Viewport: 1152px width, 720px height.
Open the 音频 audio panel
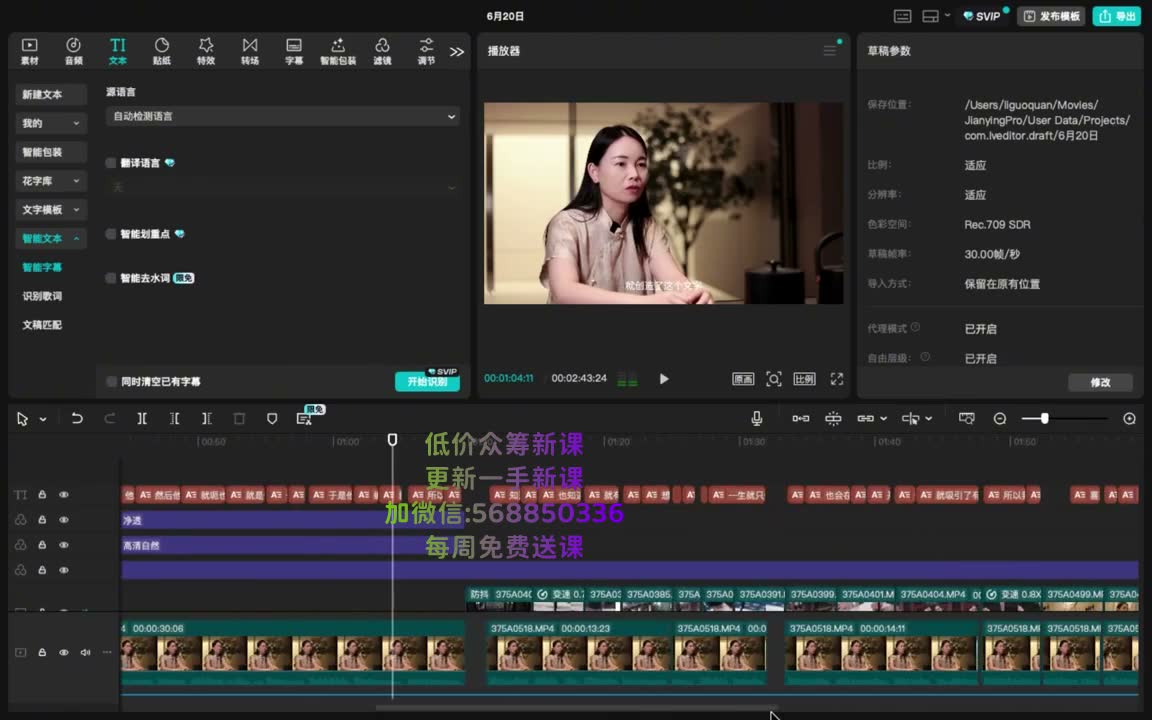(73, 51)
